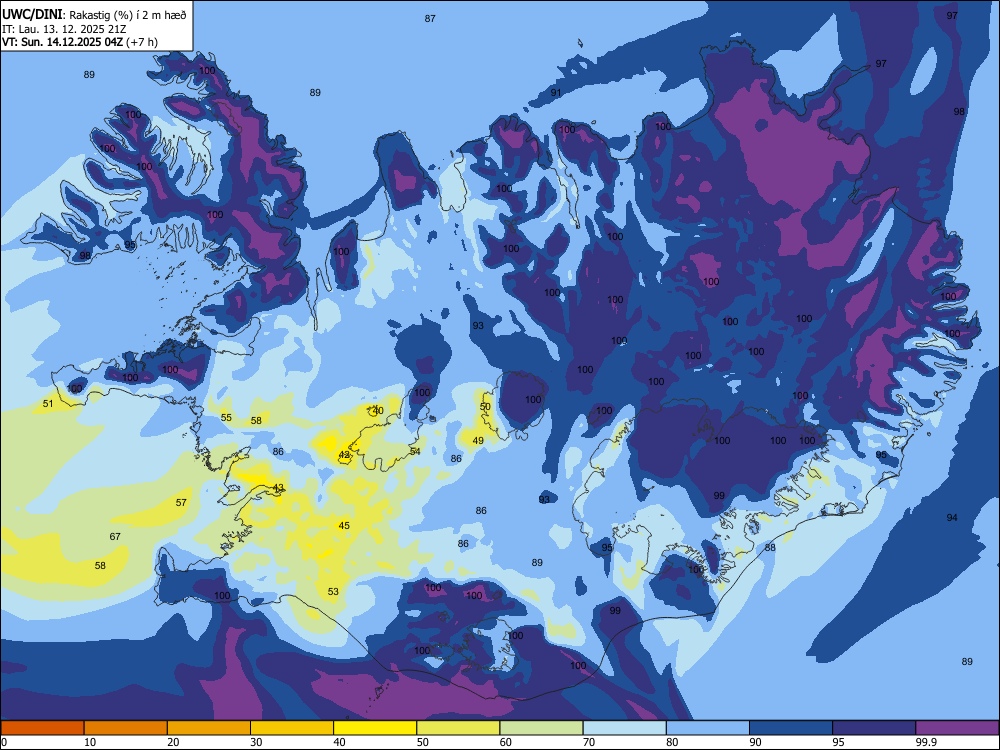Click the valid time 'VT: Sun. 14.12.2025 04Z'
The width and height of the screenshot is (1000, 750).
click(x=62, y=42)
